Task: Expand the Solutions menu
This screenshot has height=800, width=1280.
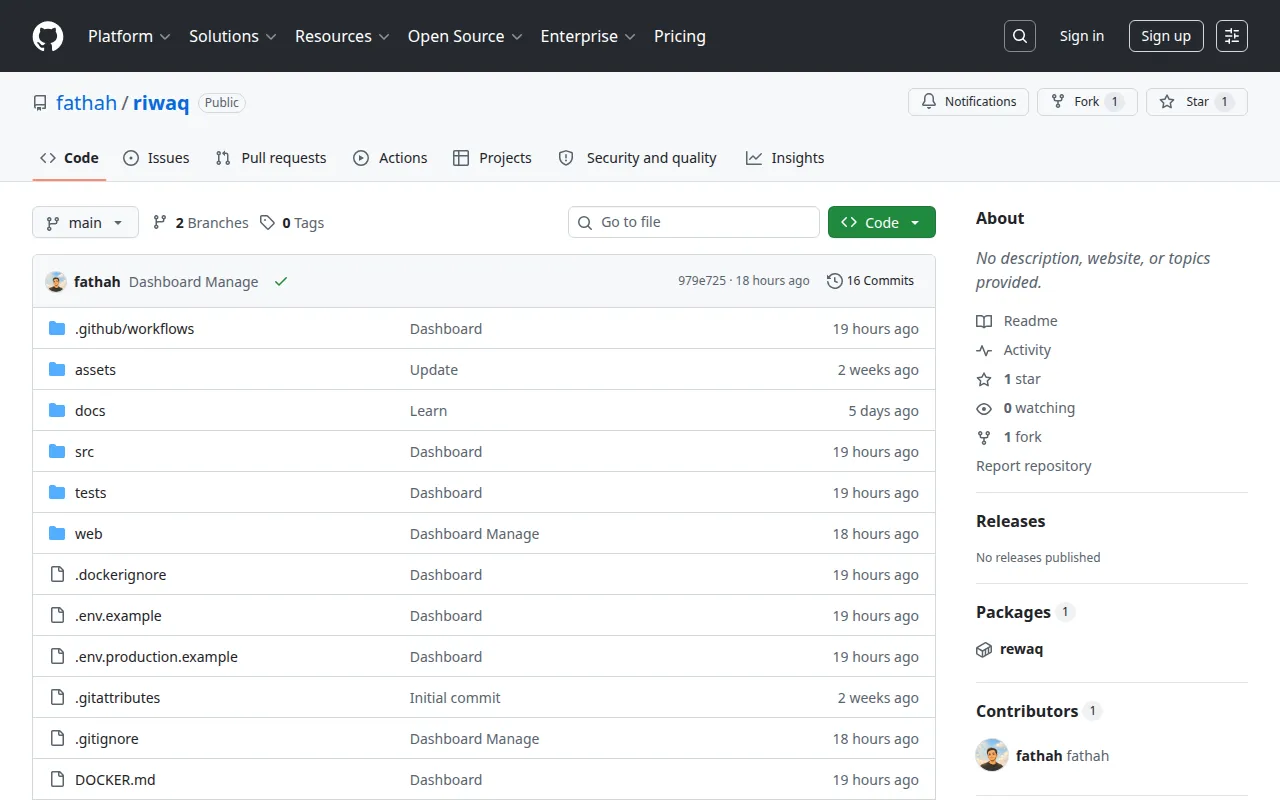Action: click(x=232, y=36)
